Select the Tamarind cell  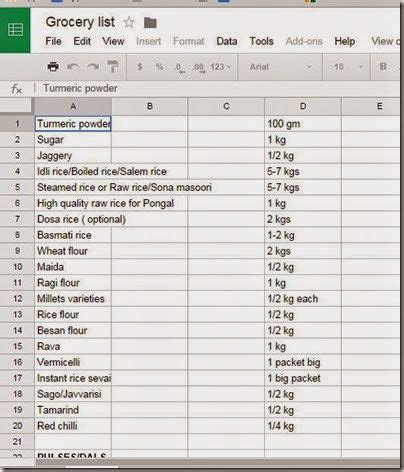click(x=73, y=410)
